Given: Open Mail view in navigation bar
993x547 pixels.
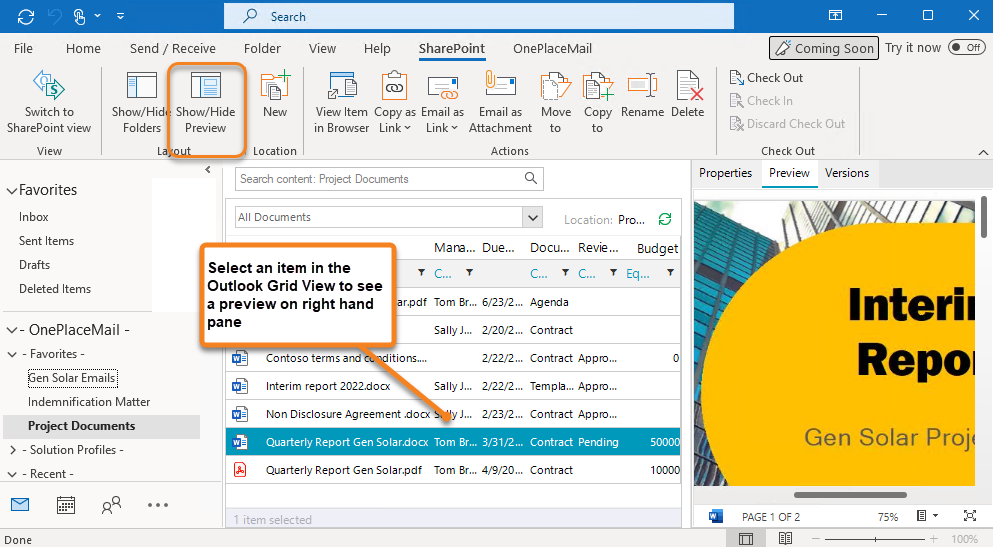Looking at the screenshot, I should point(20,505).
